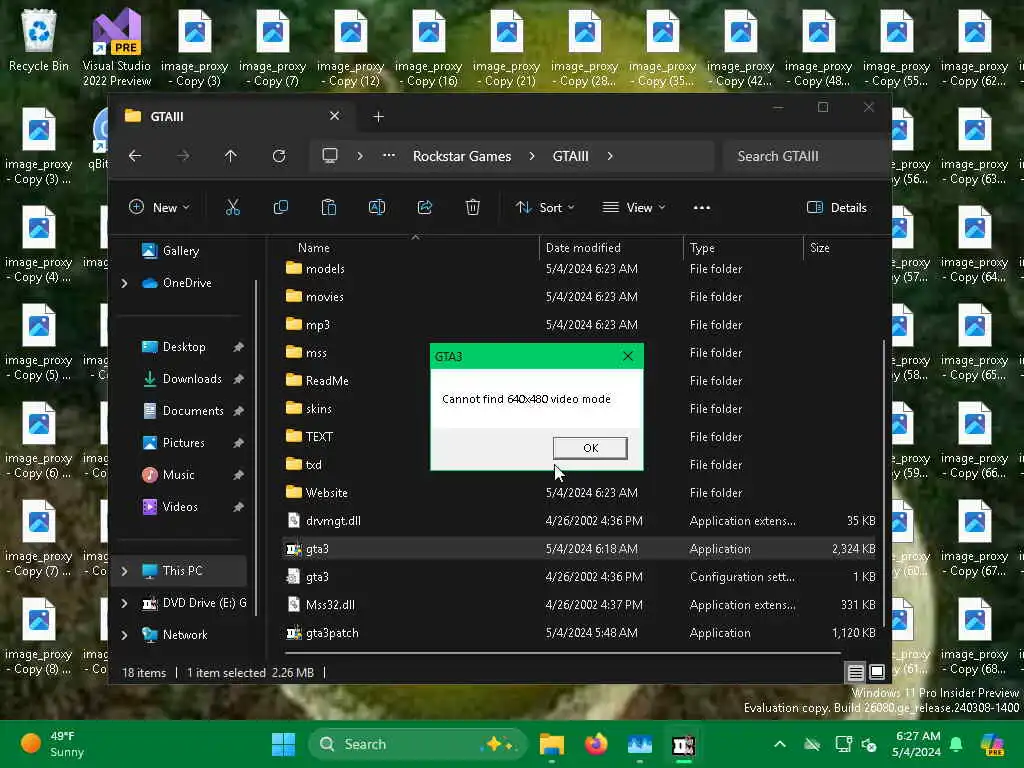Add a new File Explorer tab
Screen dimensions: 1024x768
[x=378, y=116]
